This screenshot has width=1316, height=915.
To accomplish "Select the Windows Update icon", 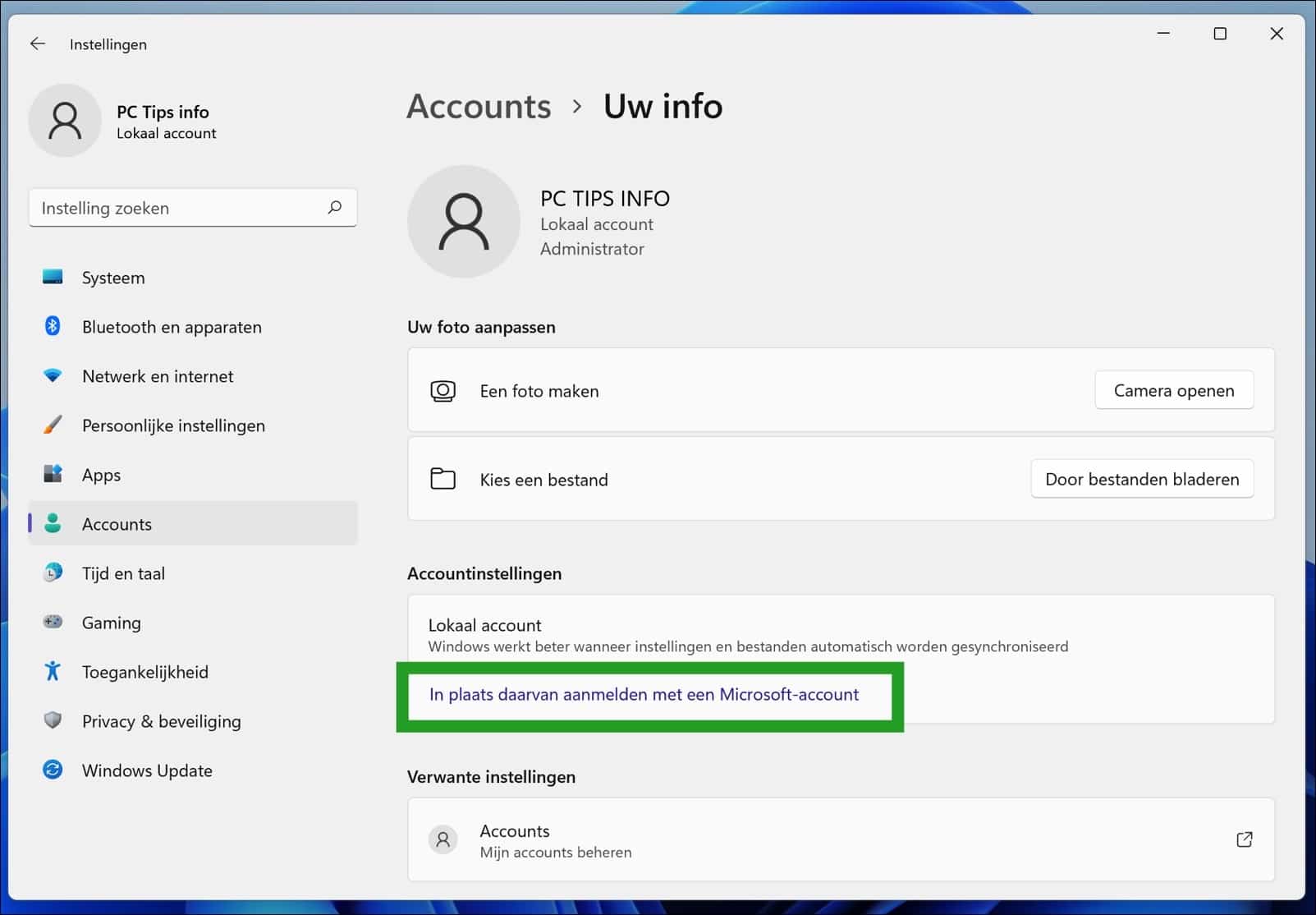I will tap(53, 770).
